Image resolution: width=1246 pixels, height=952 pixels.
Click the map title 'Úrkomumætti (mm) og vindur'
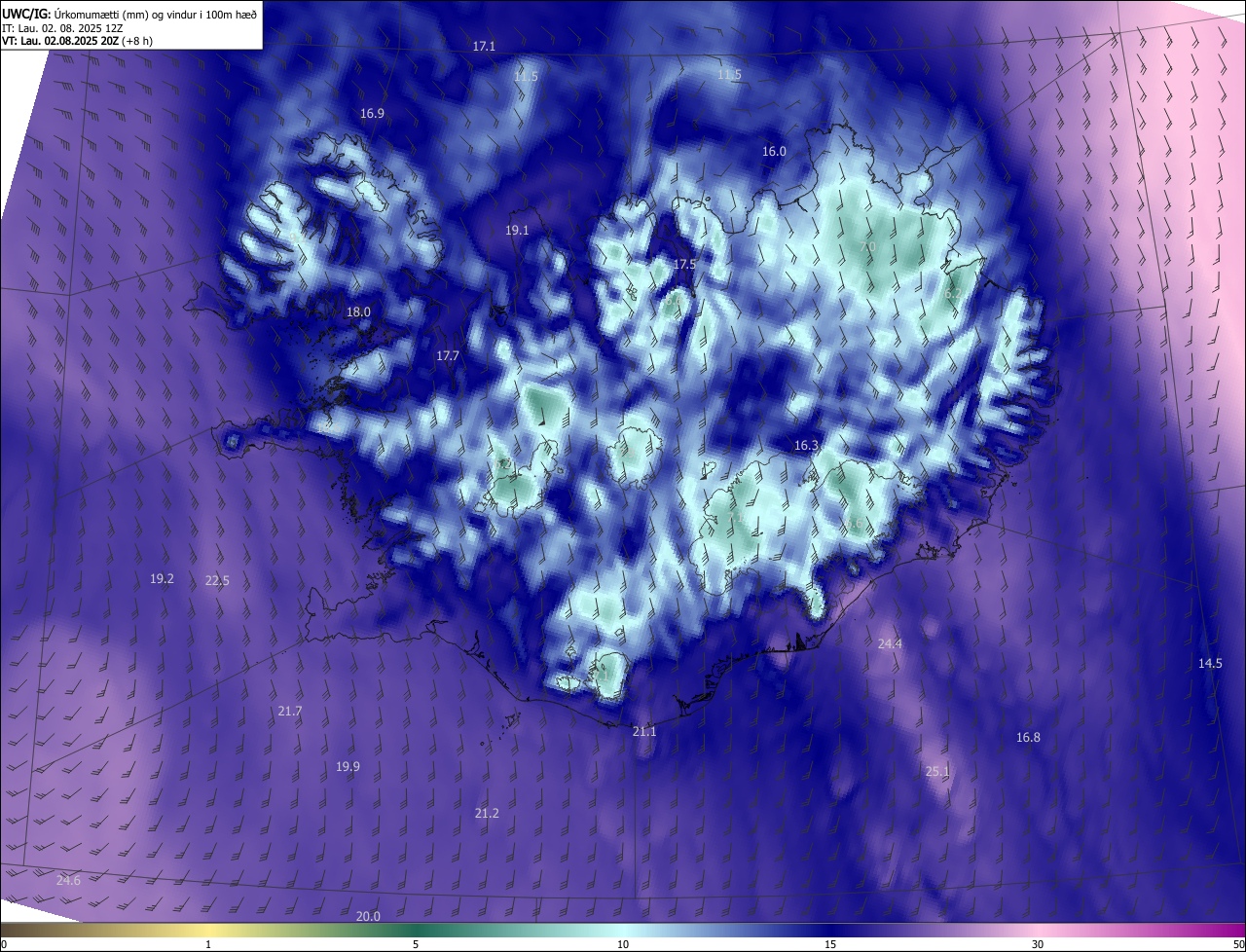point(127,14)
